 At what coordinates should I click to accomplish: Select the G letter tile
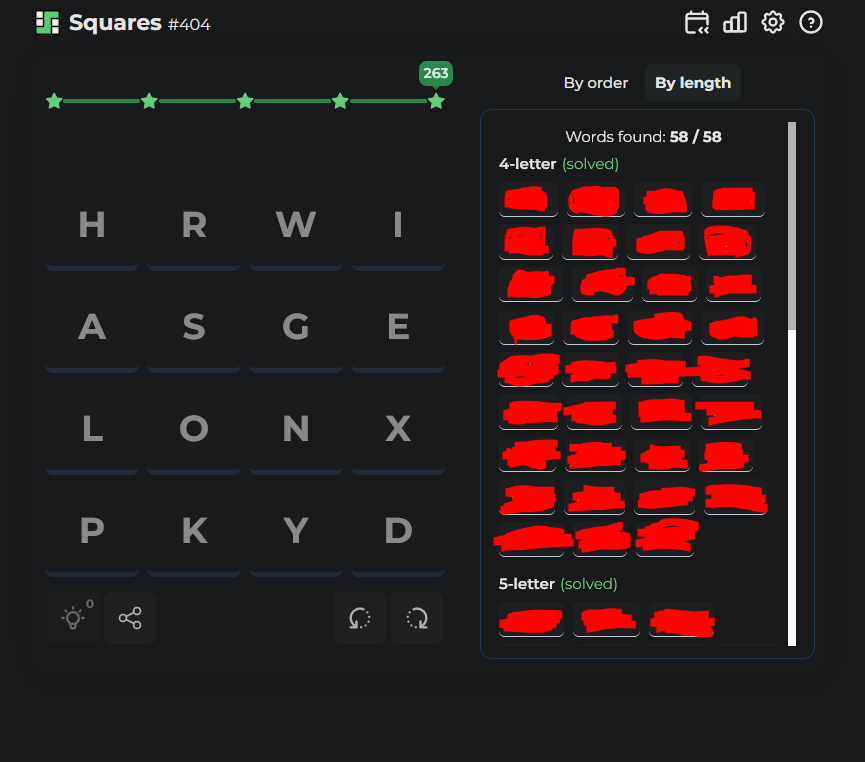tap(296, 327)
